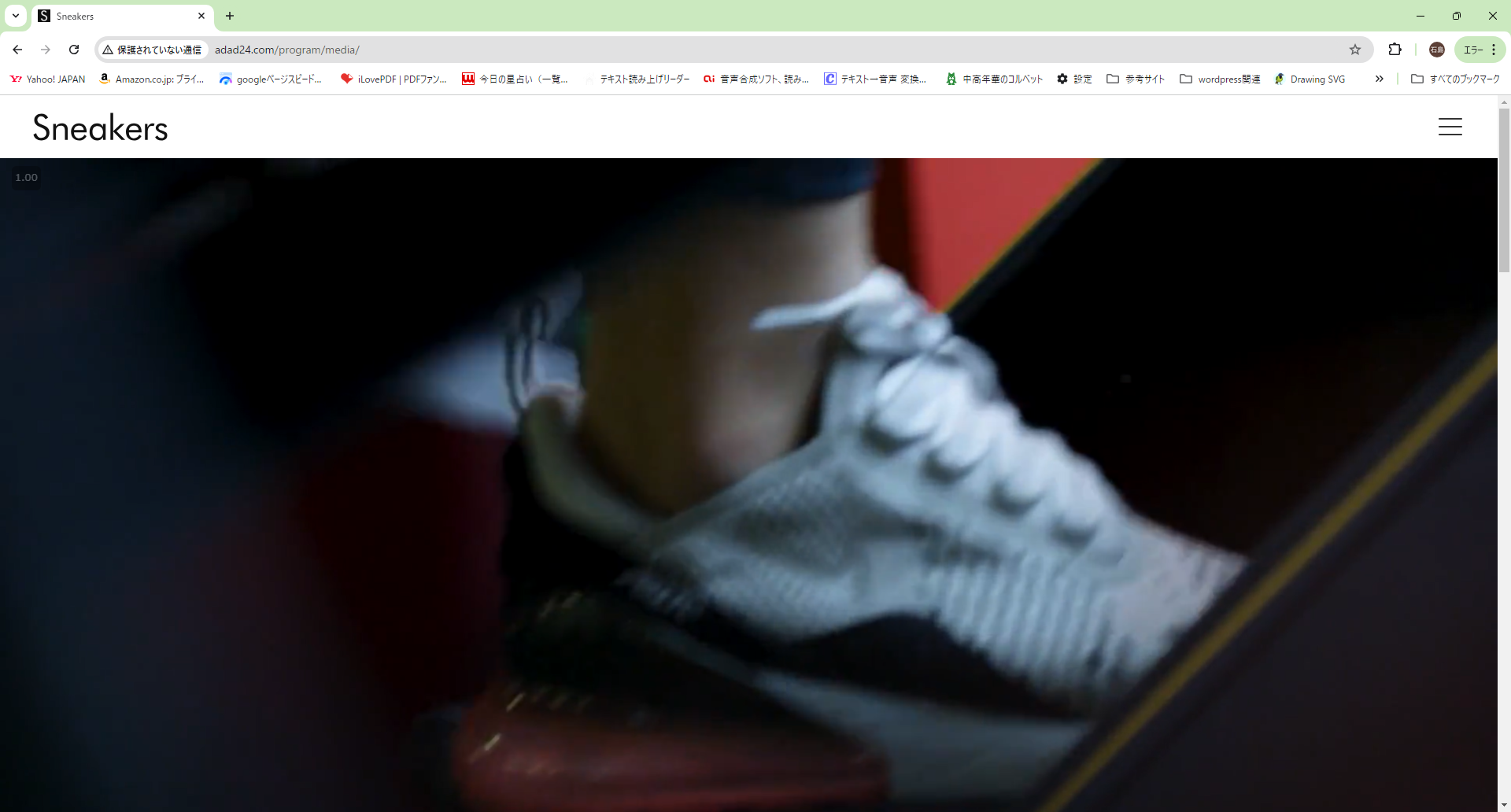Click the not-secure connection warning chip
Image resolution: width=1511 pixels, height=812 pixels.
pyautogui.click(x=153, y=50)
